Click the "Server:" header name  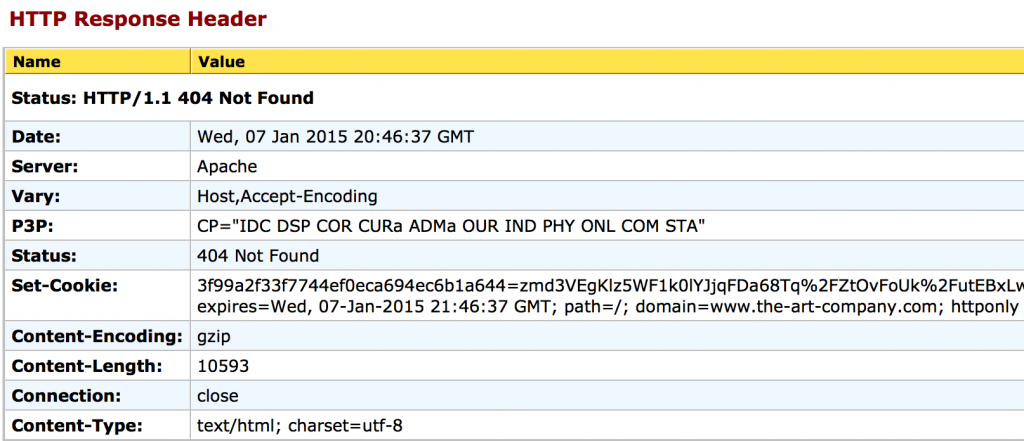(x=45, y=166)
